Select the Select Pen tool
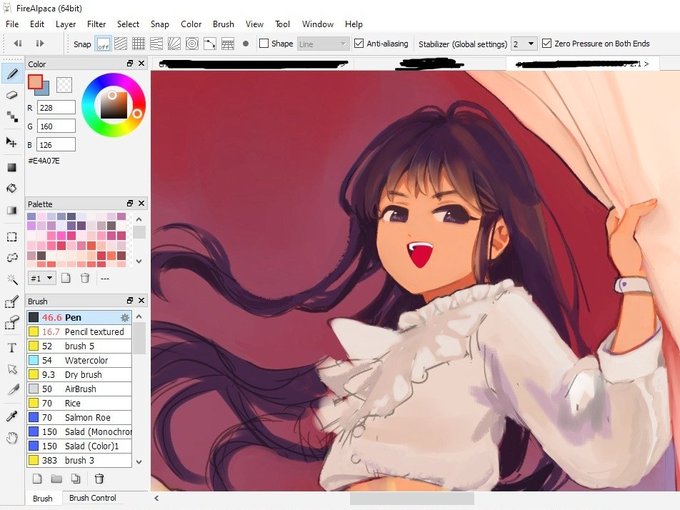 click(x=12, y=301)
